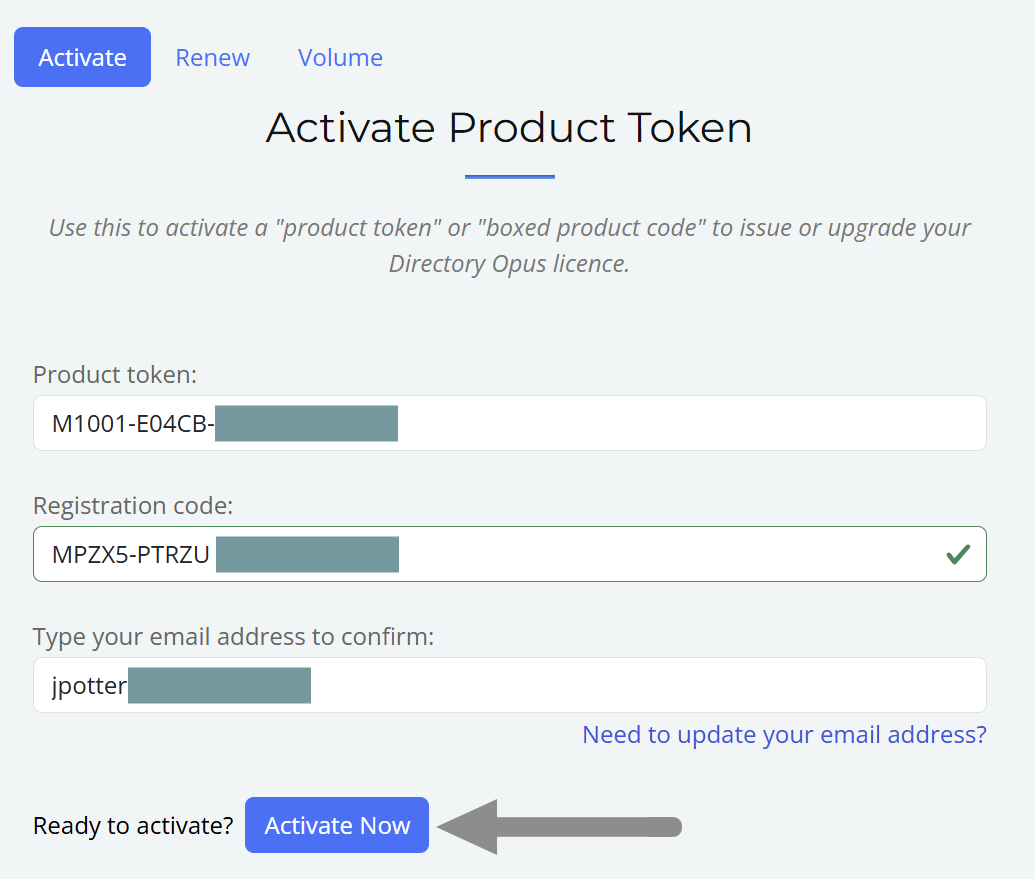Click the redacted block in Product token field

[306, 423]
